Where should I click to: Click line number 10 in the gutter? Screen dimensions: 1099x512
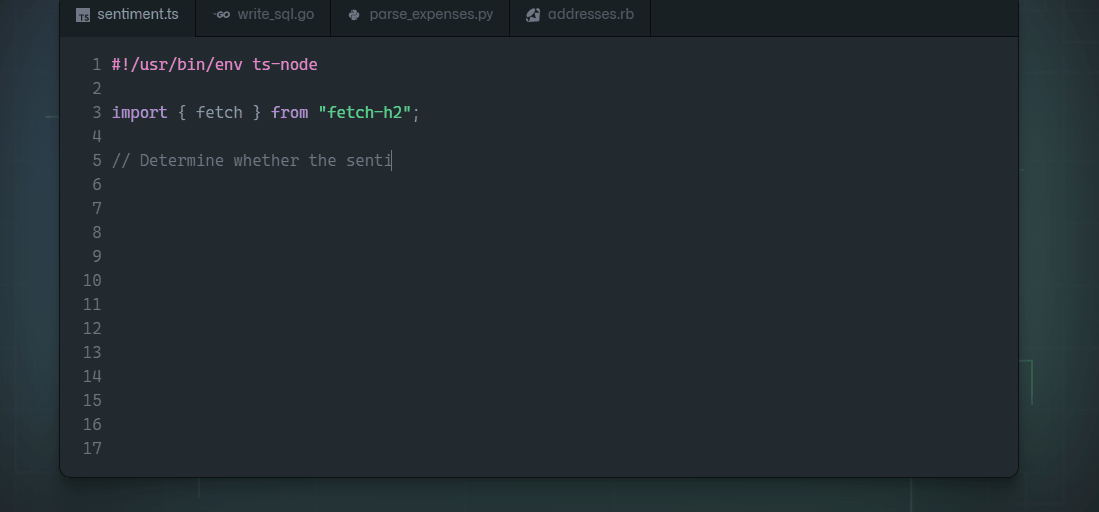92,281
